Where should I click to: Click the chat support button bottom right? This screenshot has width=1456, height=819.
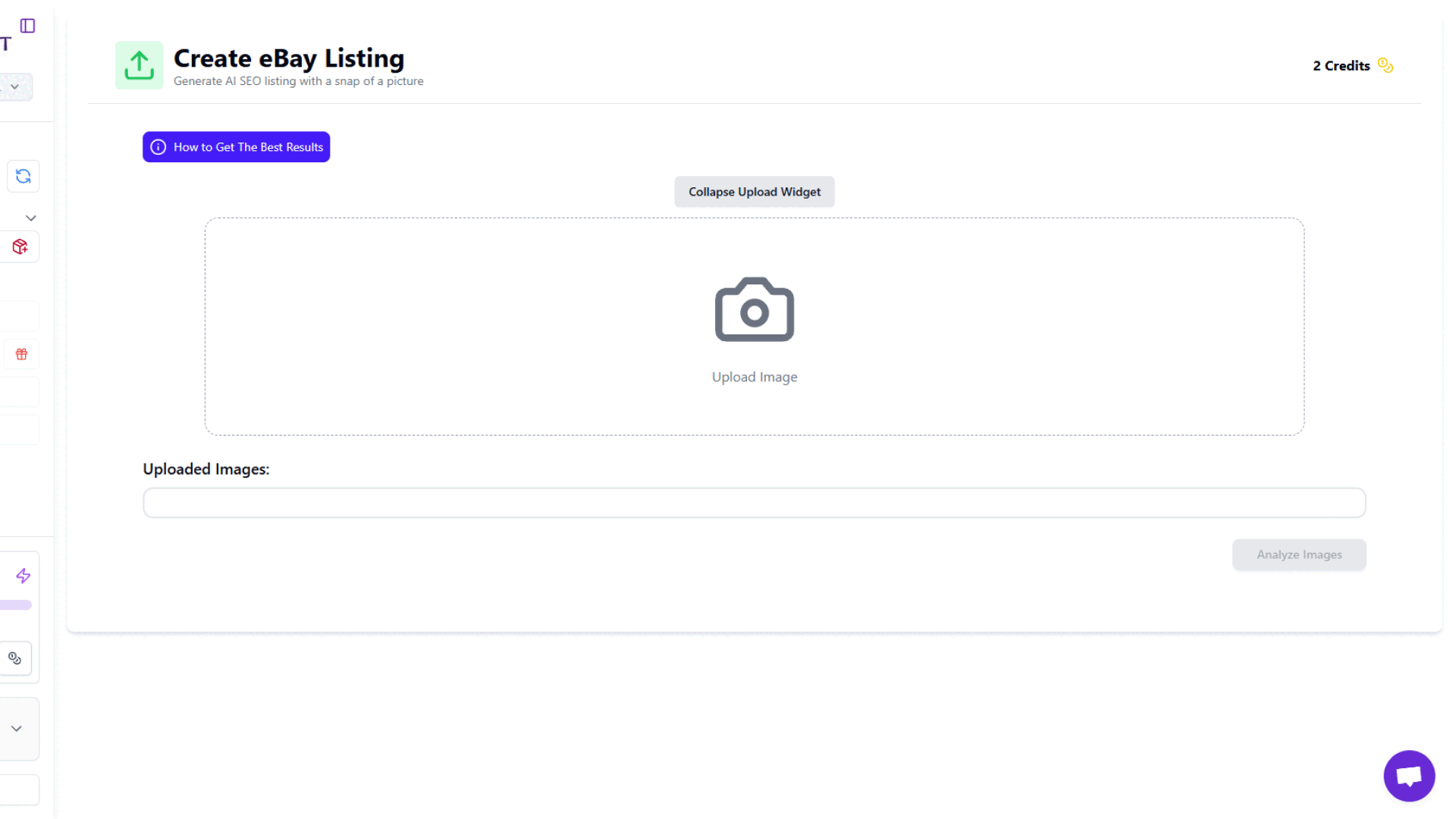1409,775
